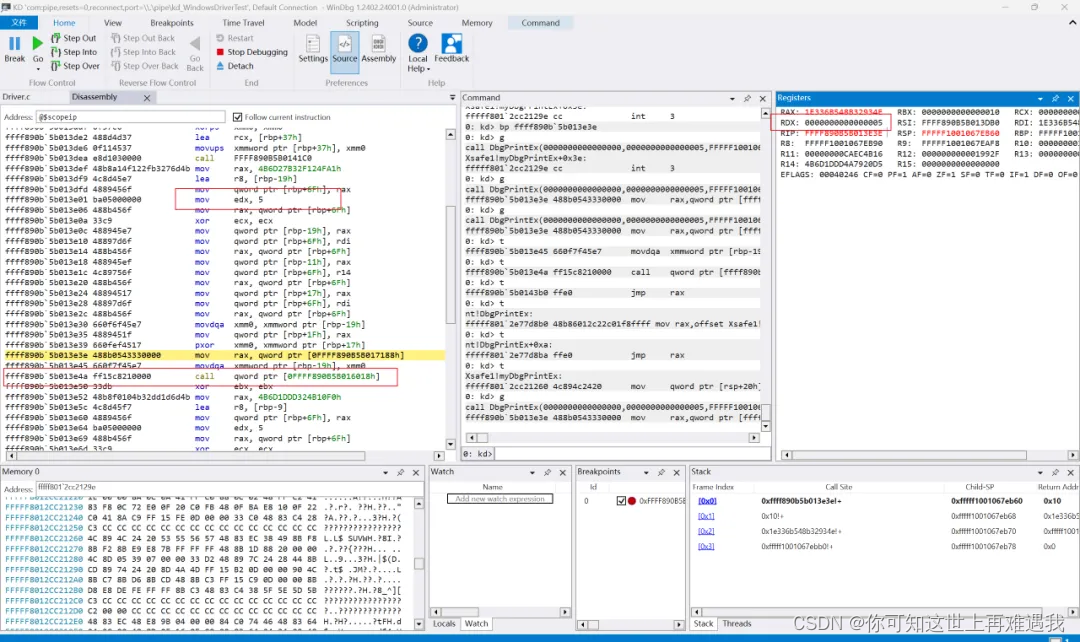Open Stack panel options dropdown
1080x642 pixels.
(1040, 473)
